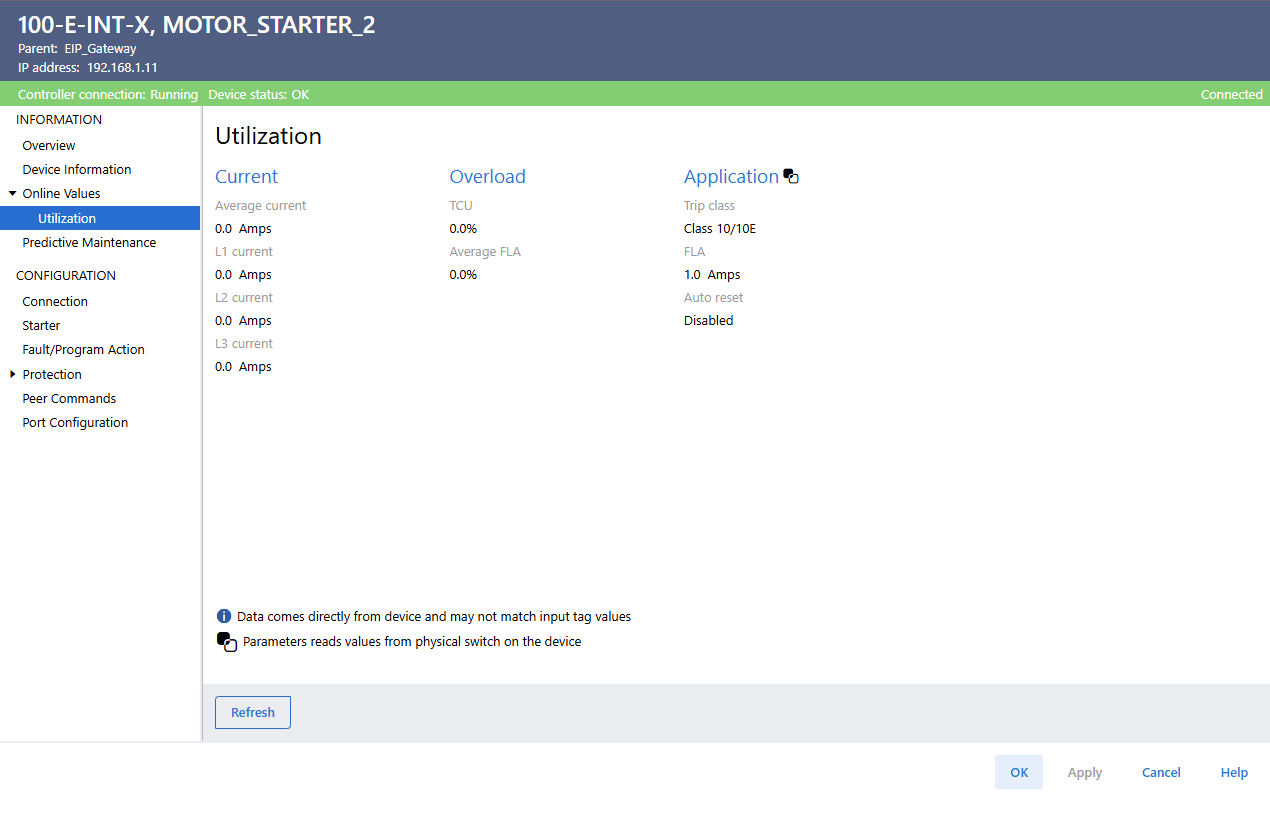
Task: Click the 1.0 Amps FLA value
Action: (712, 274)
